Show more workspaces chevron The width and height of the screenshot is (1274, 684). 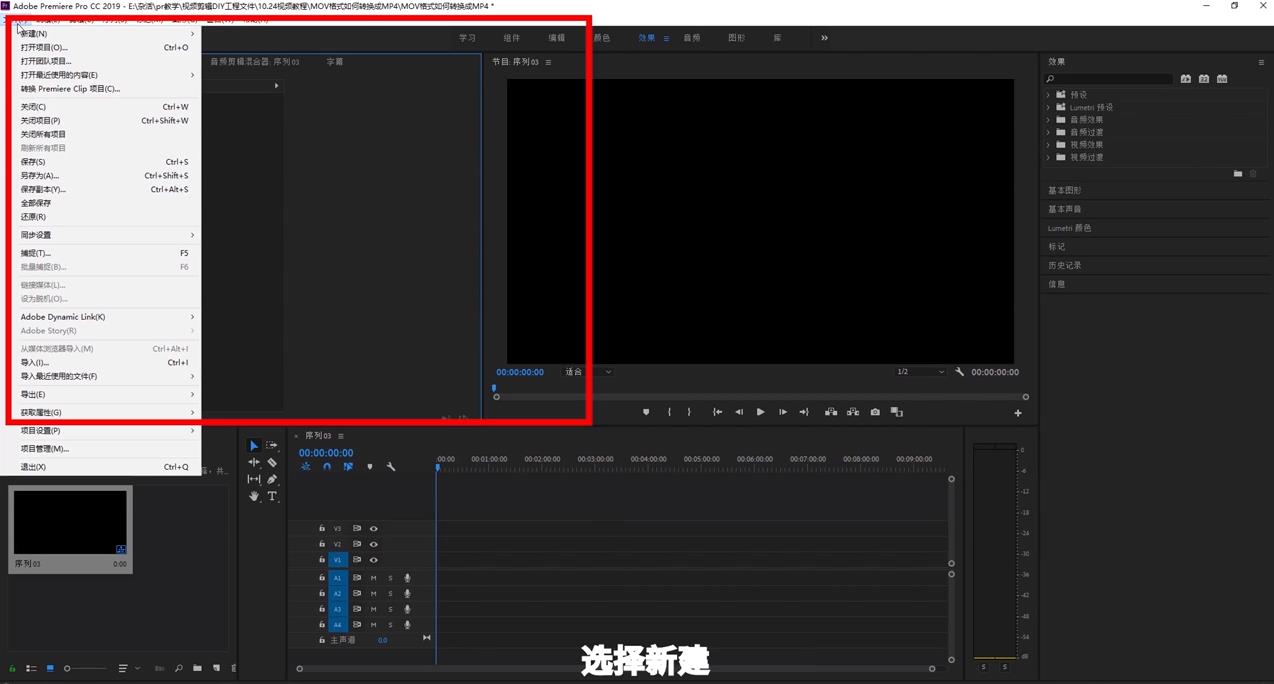click(824, 38)
